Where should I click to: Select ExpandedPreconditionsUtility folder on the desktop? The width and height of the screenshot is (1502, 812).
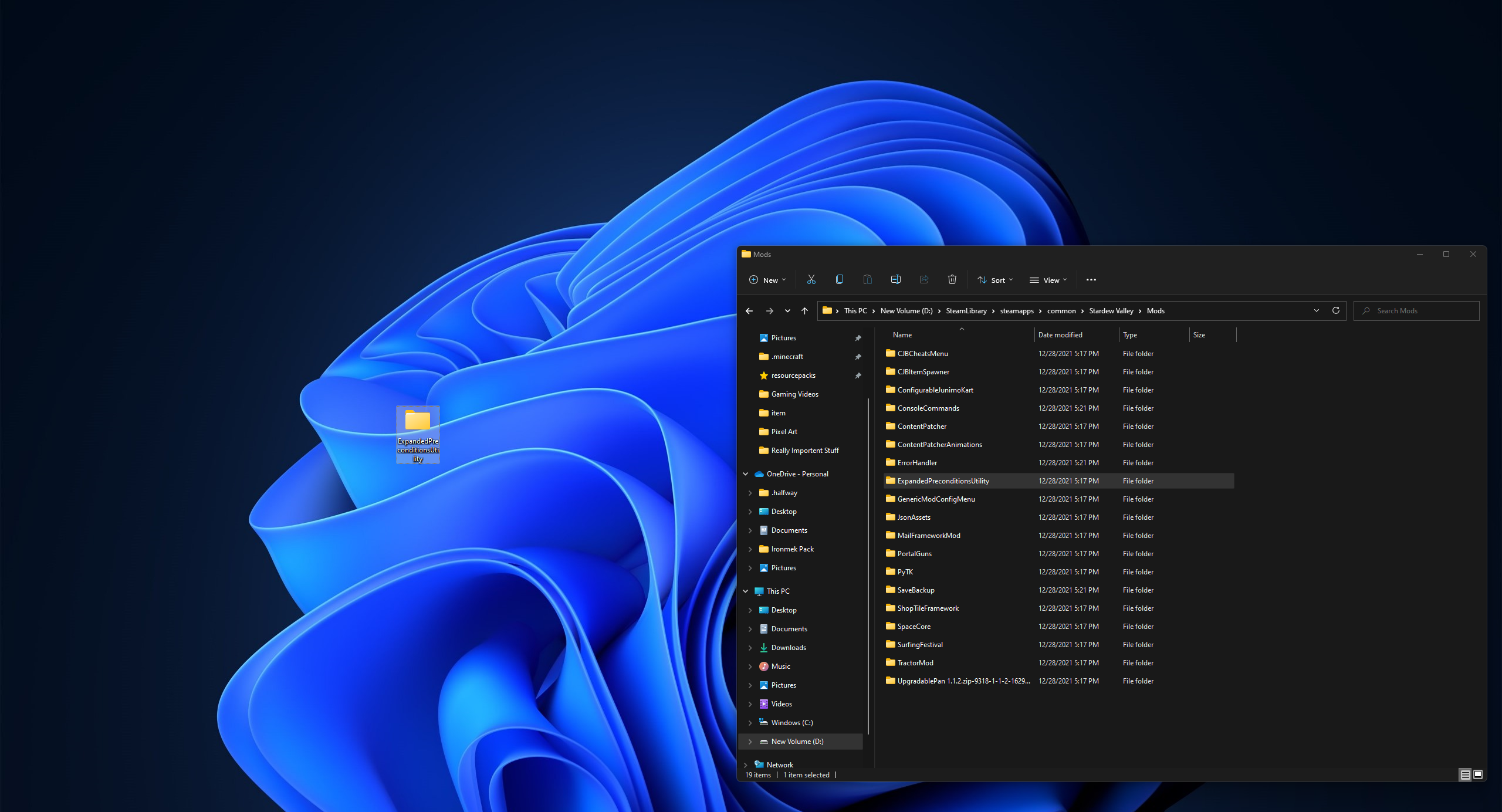418,434
